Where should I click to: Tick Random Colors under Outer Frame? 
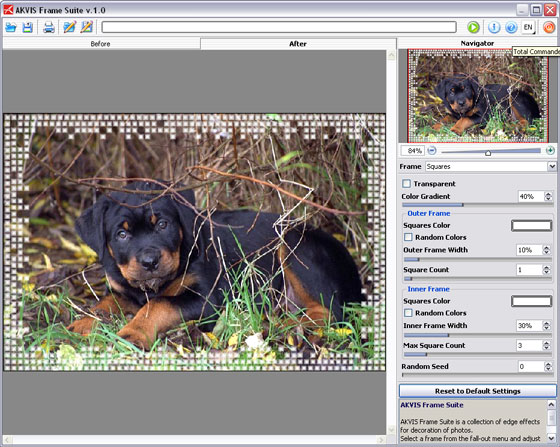coord(408,237)
